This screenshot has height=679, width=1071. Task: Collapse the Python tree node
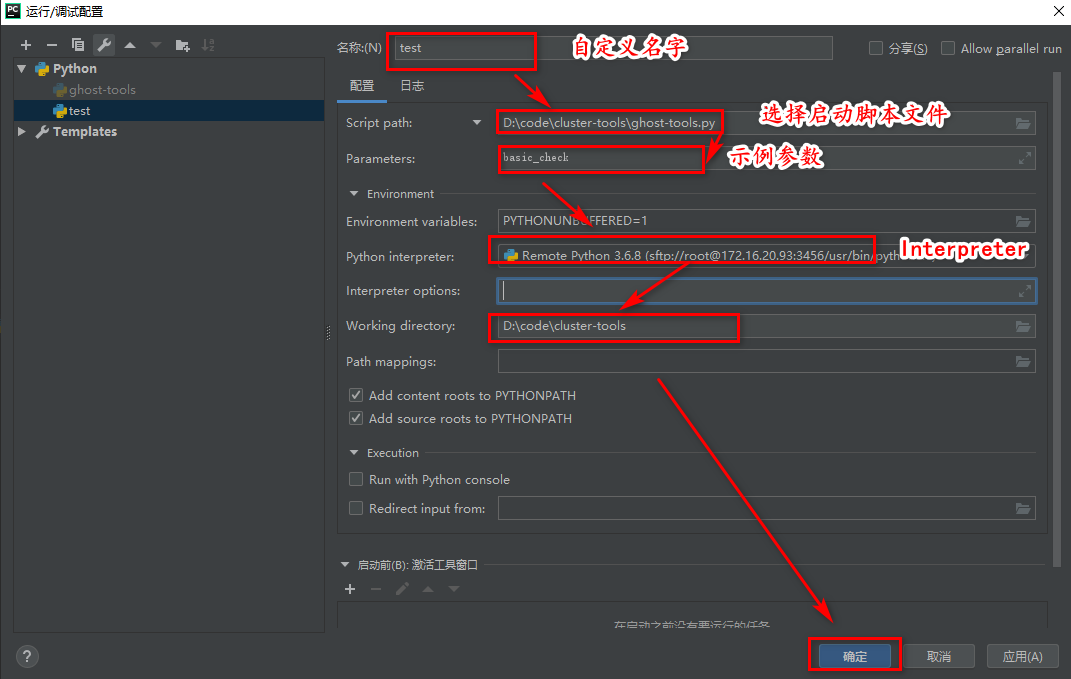click(22, 69)
